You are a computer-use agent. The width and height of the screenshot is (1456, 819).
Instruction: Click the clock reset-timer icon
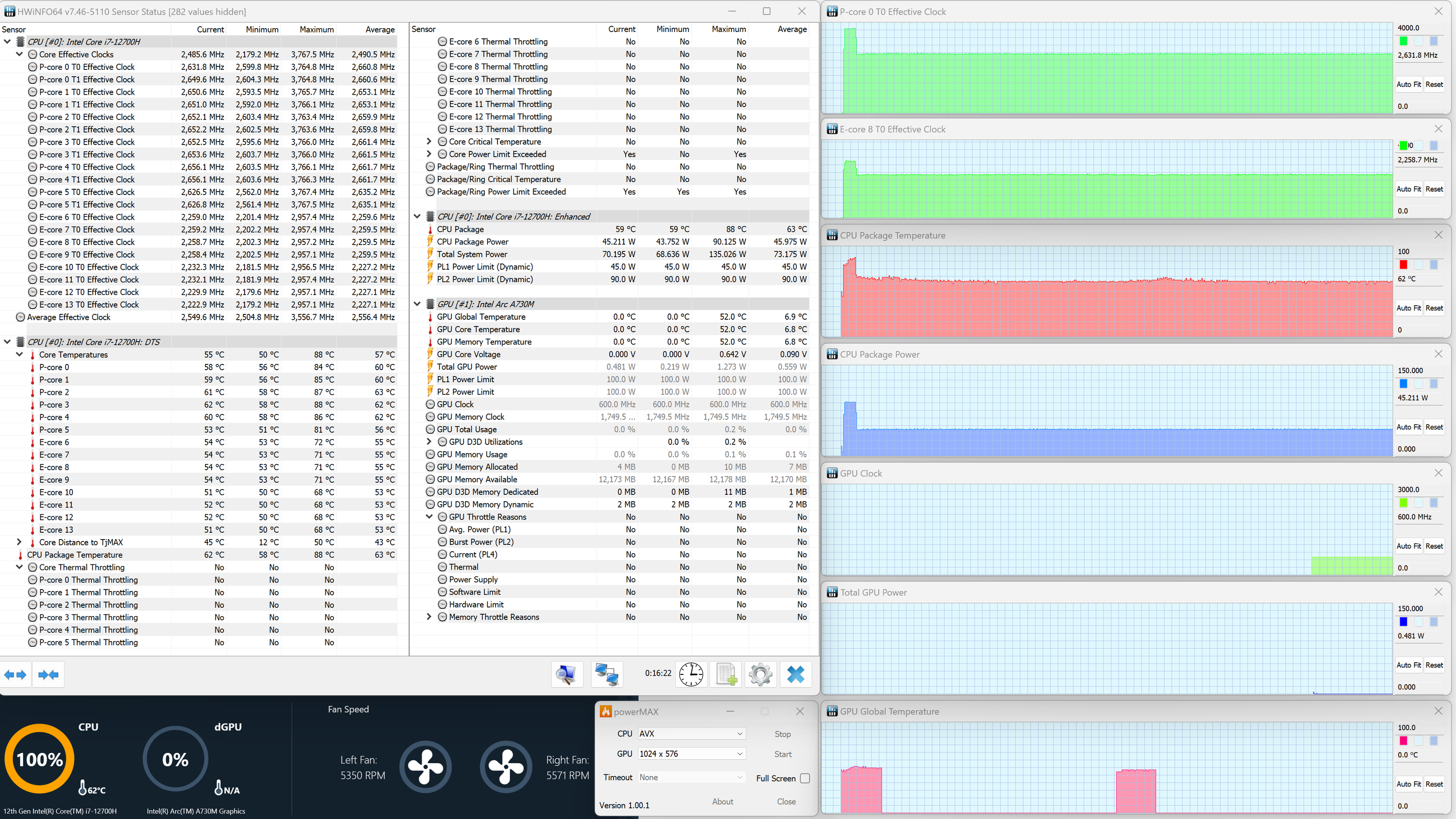(x=691, y=674)
